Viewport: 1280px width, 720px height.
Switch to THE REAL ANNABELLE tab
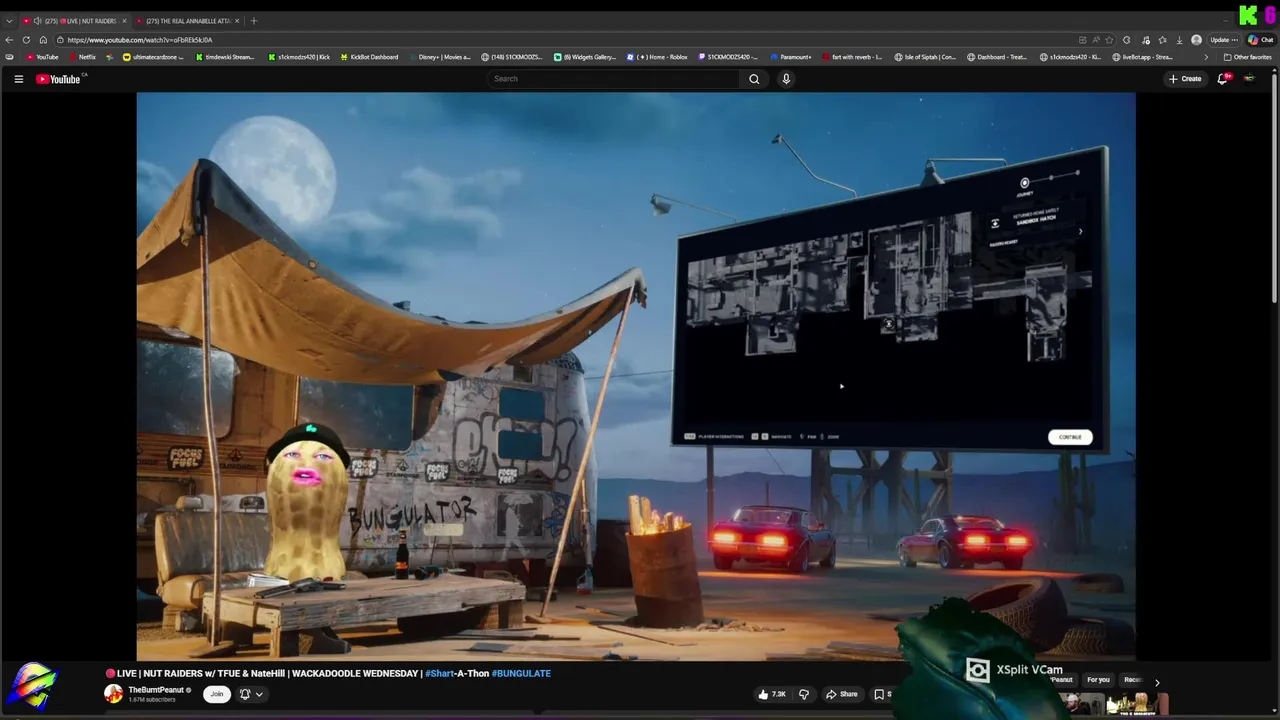pos(188,21)
